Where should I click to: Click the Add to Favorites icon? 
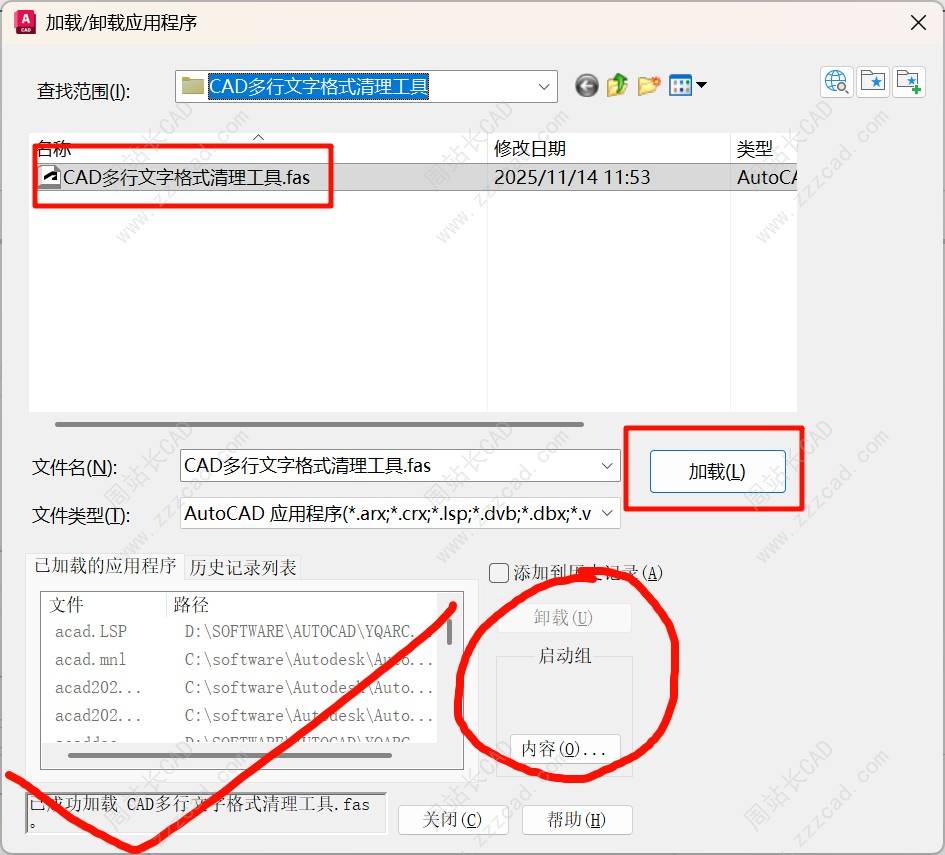[x=908, y=82]
